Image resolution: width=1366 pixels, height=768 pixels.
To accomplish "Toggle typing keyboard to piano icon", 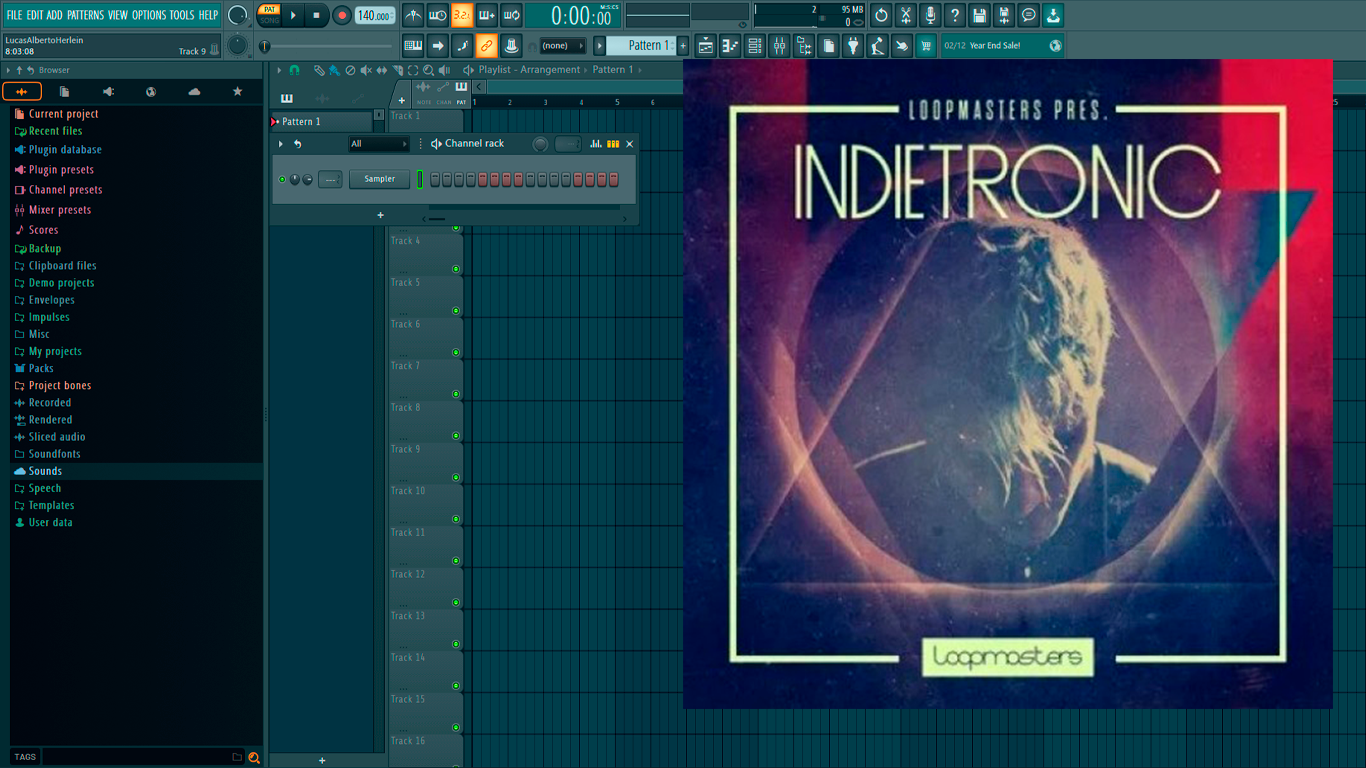I will (x=413, y=45).
